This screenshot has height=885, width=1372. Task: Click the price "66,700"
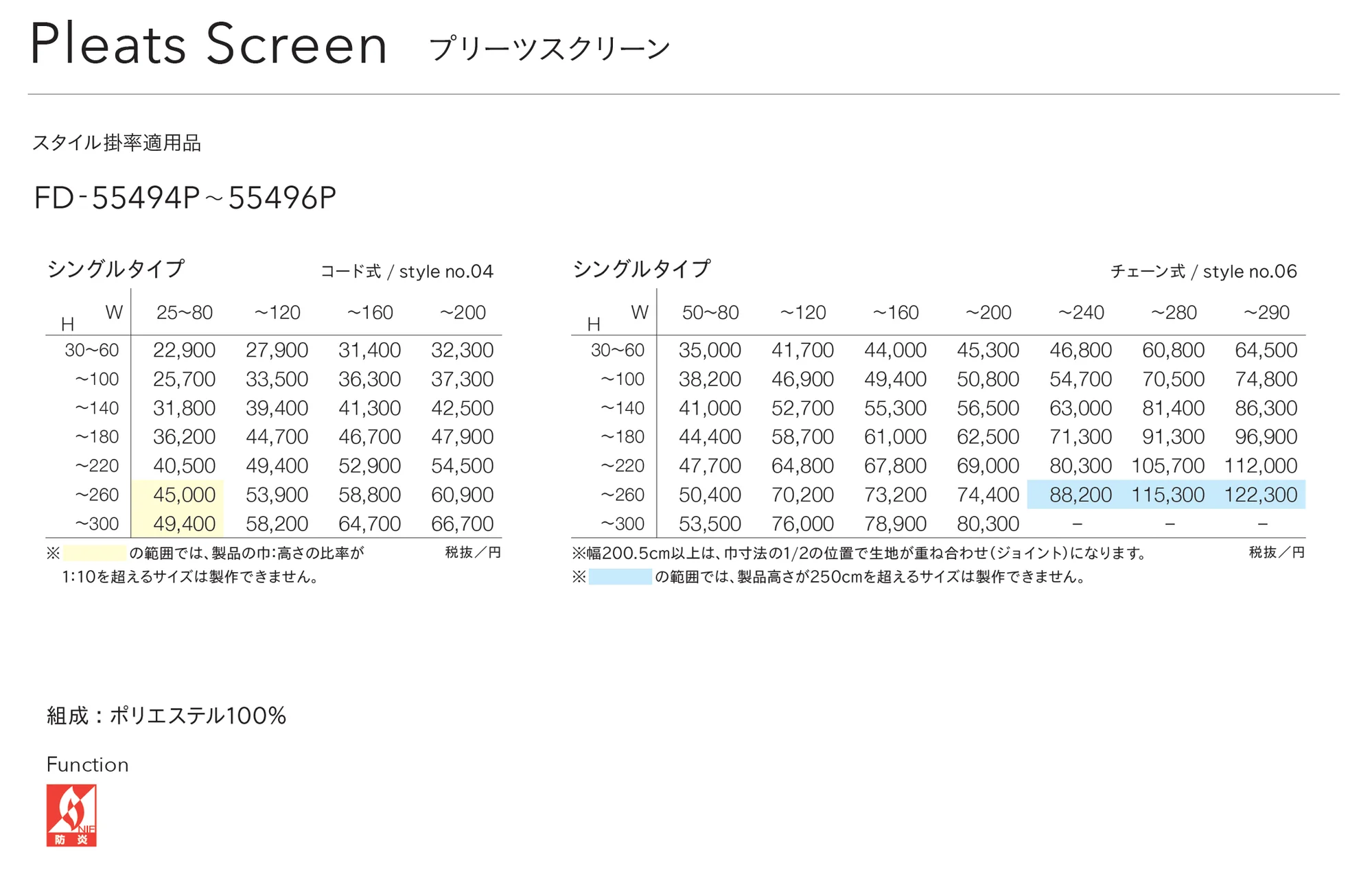[462, 524]
